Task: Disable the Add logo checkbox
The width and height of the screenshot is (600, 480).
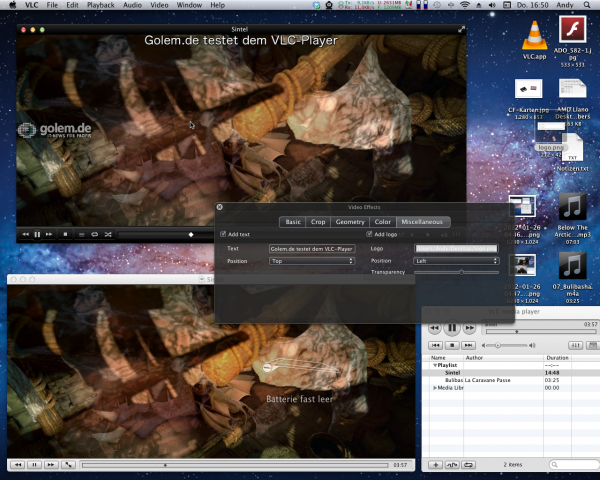Action: [369, 234]
